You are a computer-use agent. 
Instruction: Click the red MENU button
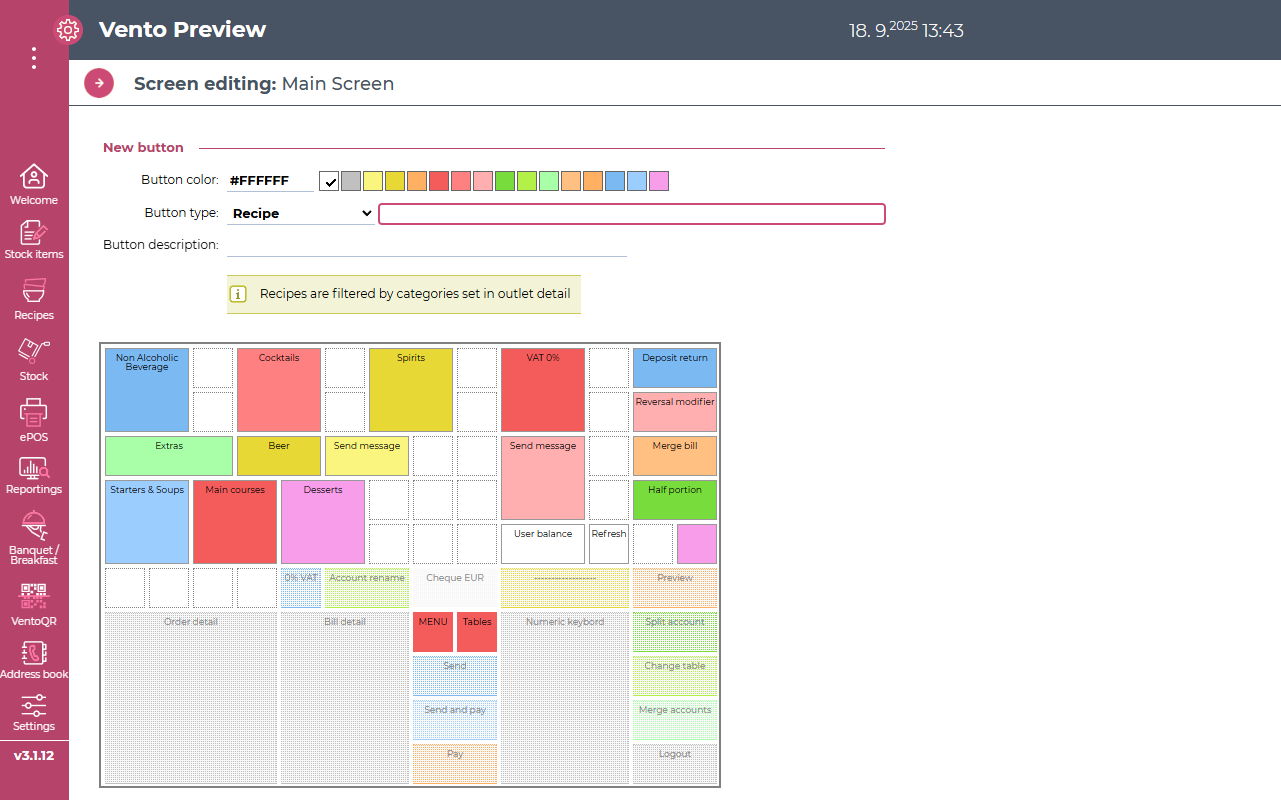coord(433,632)
